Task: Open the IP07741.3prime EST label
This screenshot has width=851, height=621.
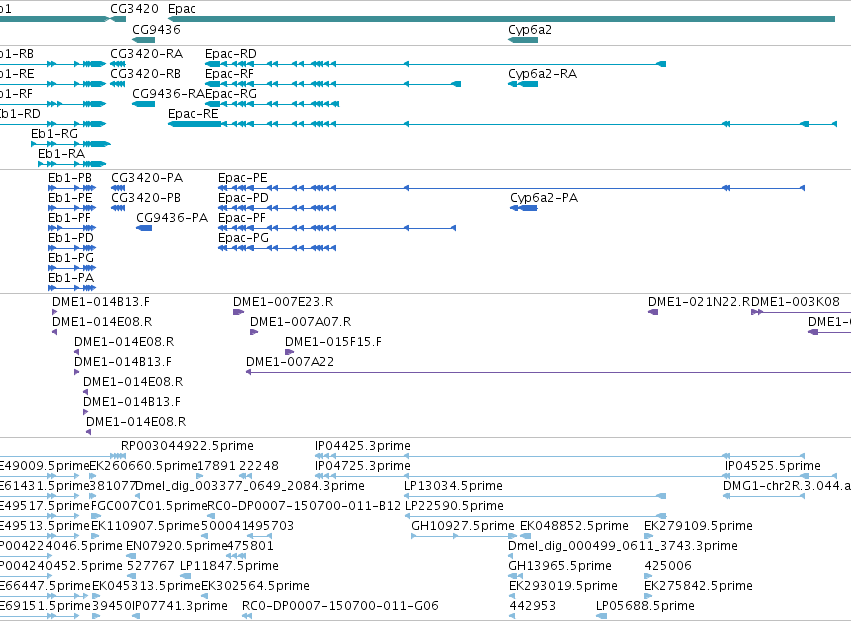Action: [180, 606]
